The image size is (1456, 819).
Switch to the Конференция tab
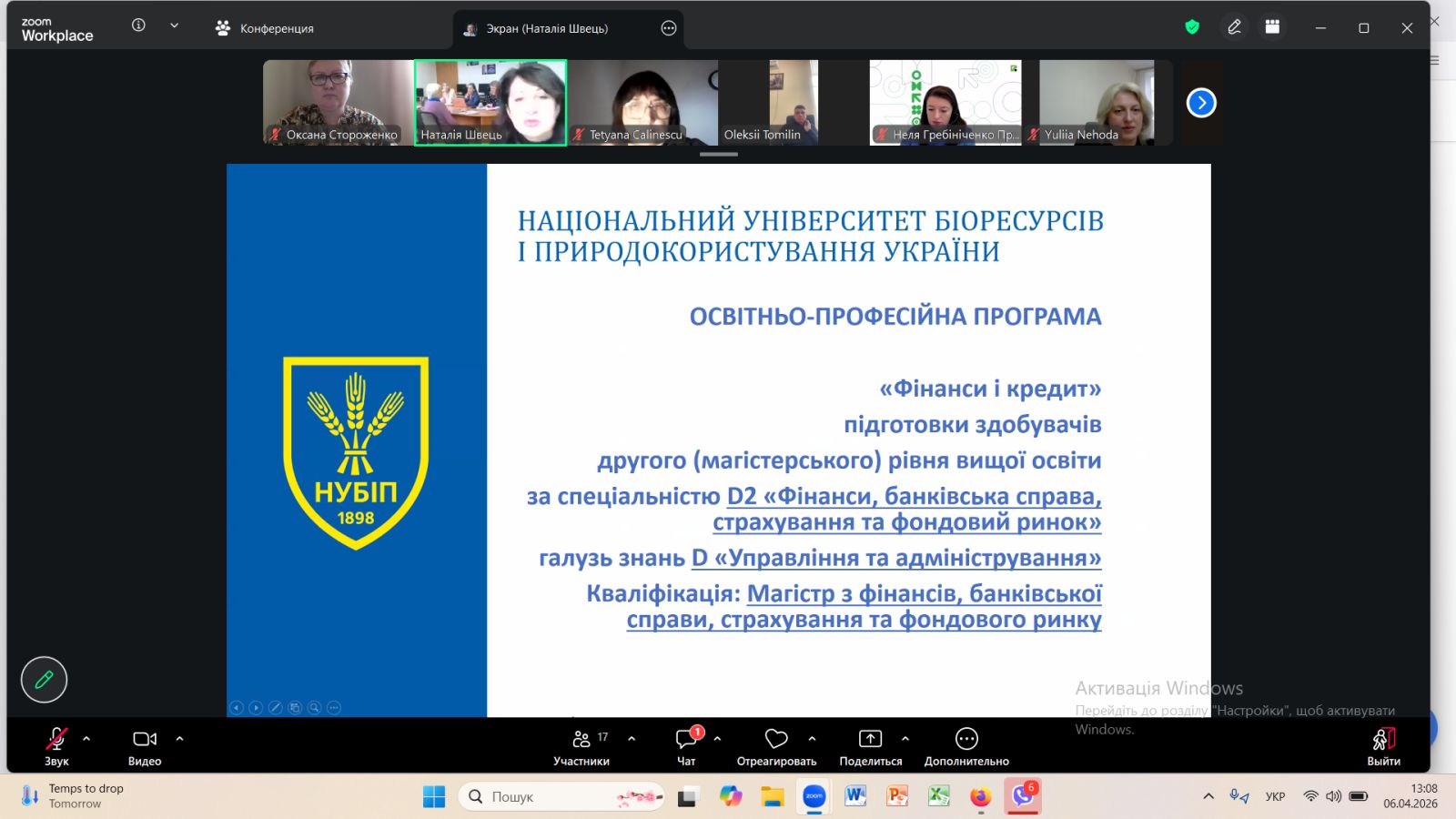(265, 28)
